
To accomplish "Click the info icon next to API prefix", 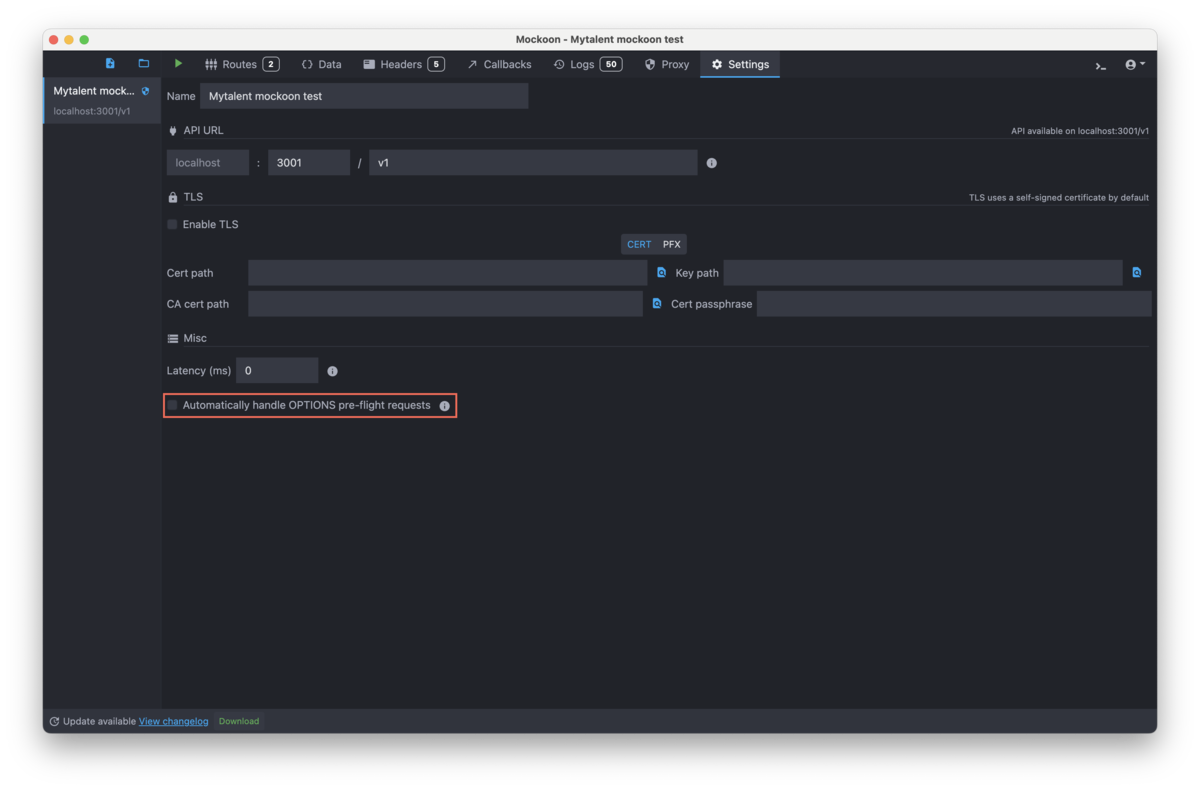I will (x=712, y=163).
